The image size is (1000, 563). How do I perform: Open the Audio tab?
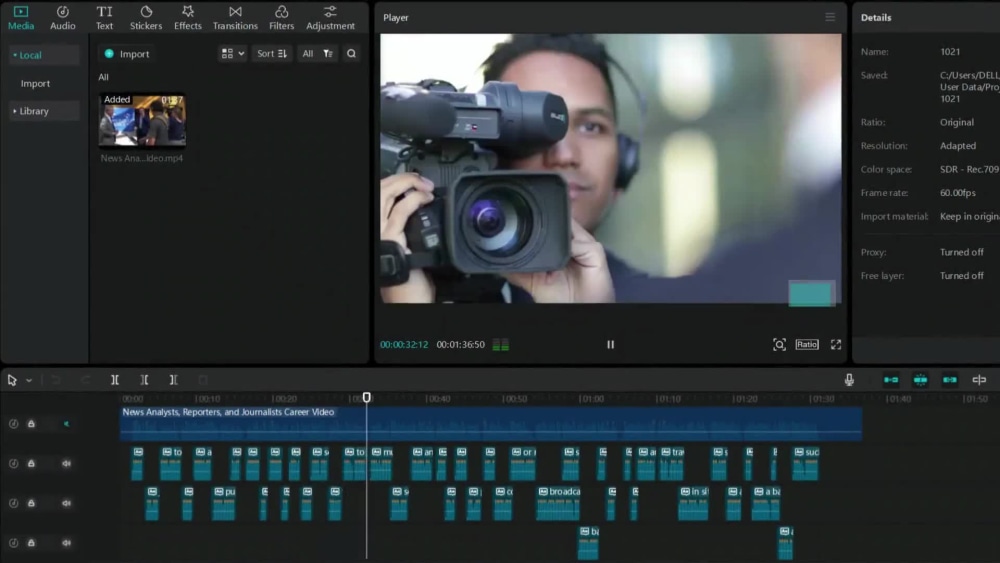(62, 18)
